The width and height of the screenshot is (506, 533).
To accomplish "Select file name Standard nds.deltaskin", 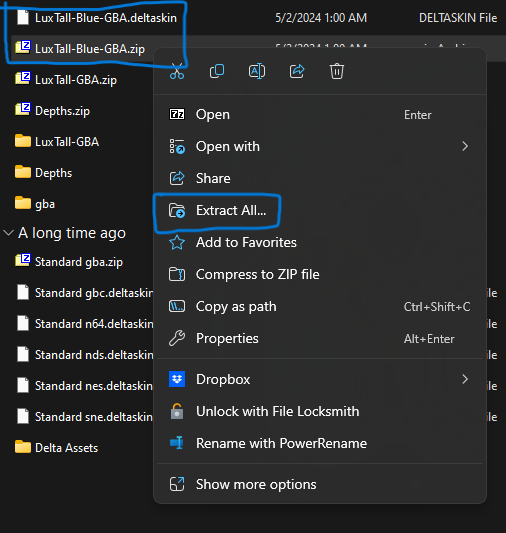I will click(94, 355).
